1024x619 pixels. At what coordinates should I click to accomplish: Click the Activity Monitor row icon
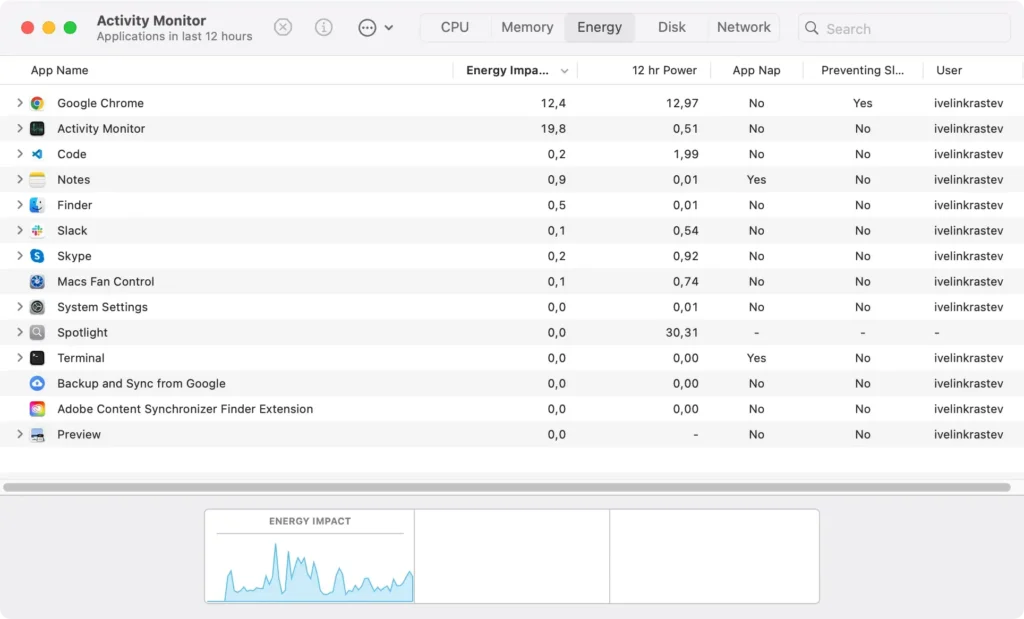point(37,129)
